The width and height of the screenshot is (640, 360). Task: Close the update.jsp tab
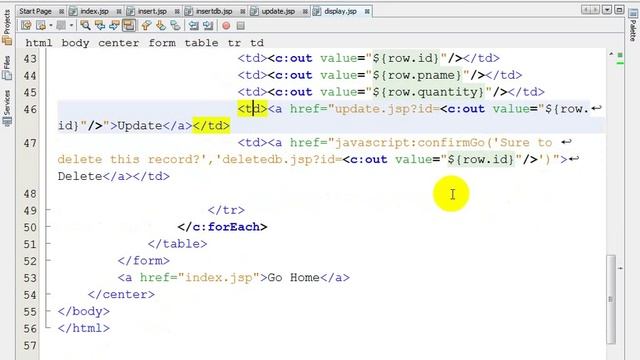[x=305, y=11]
